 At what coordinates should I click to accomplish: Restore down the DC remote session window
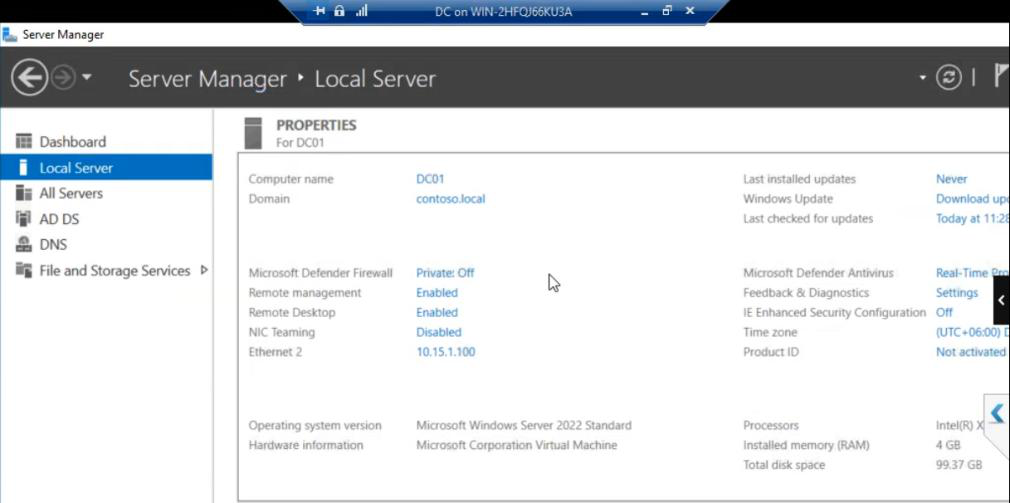click(667, 11)
